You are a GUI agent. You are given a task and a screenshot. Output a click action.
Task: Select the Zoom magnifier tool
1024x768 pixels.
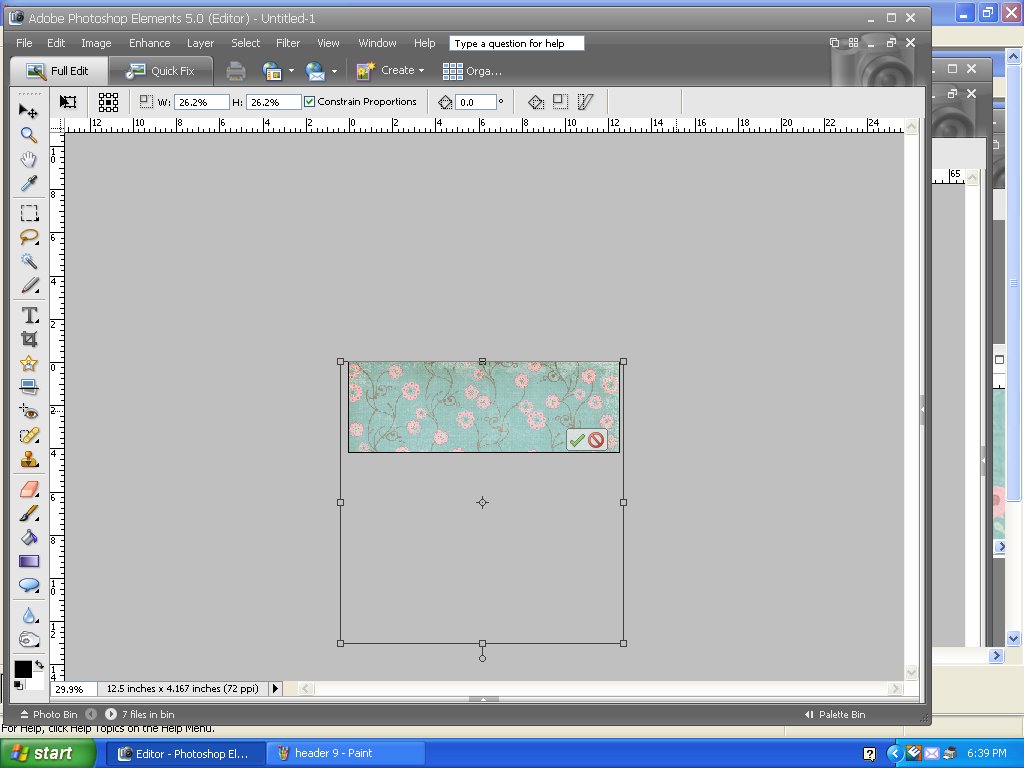(28, 135)
